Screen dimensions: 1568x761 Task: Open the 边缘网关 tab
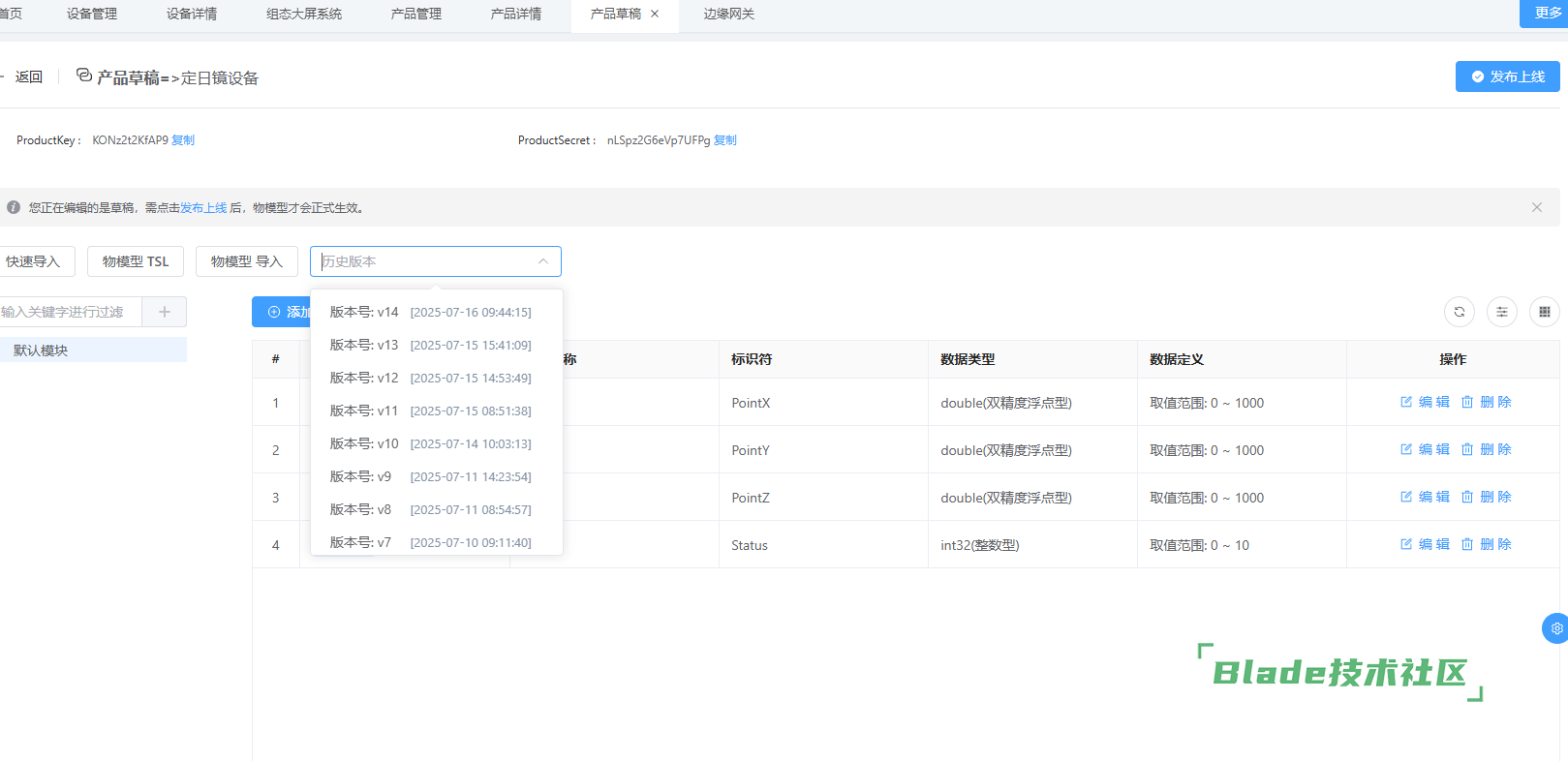728,14
